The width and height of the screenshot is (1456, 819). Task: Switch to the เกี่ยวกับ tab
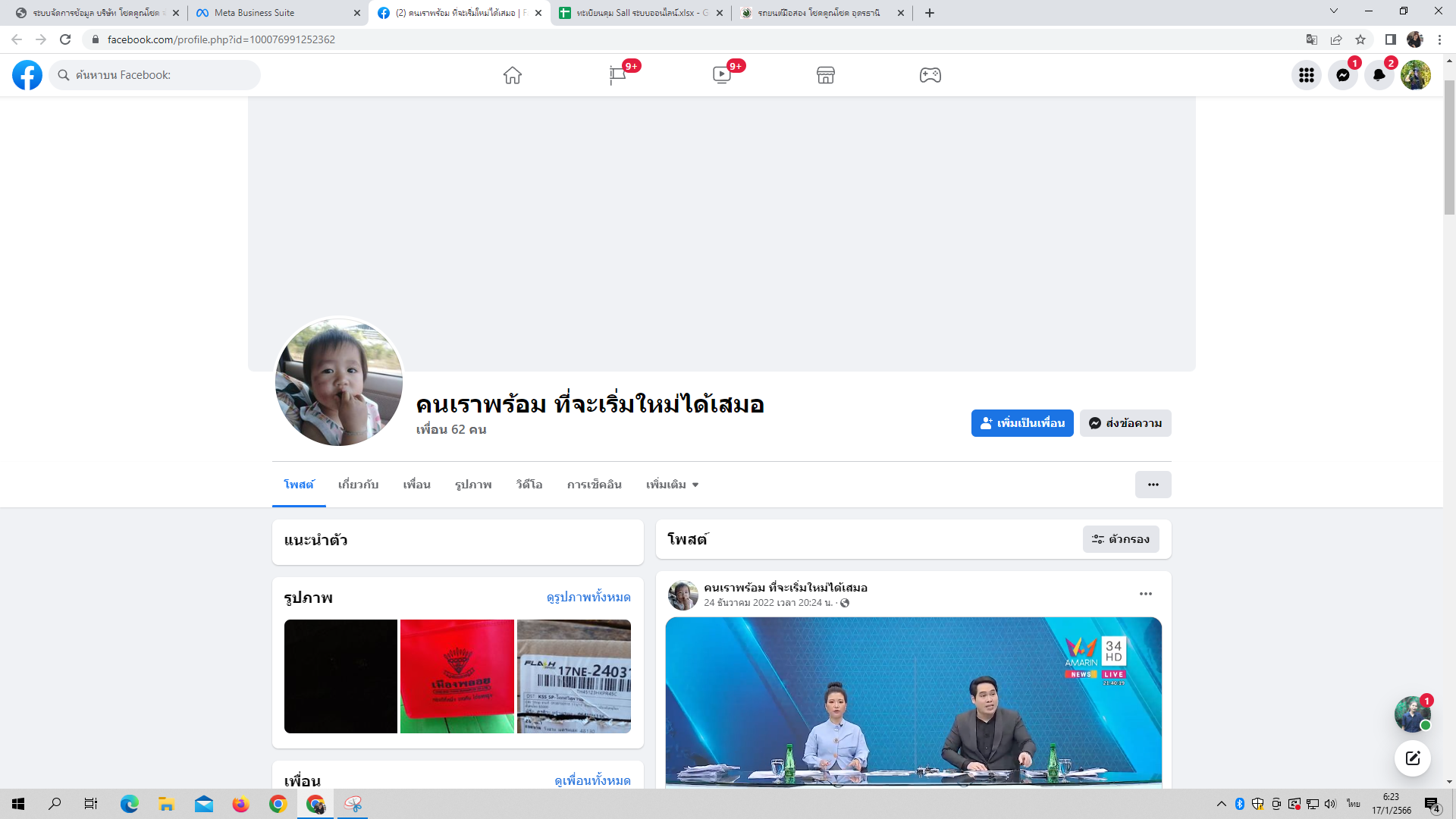click(x=358, y=485)
